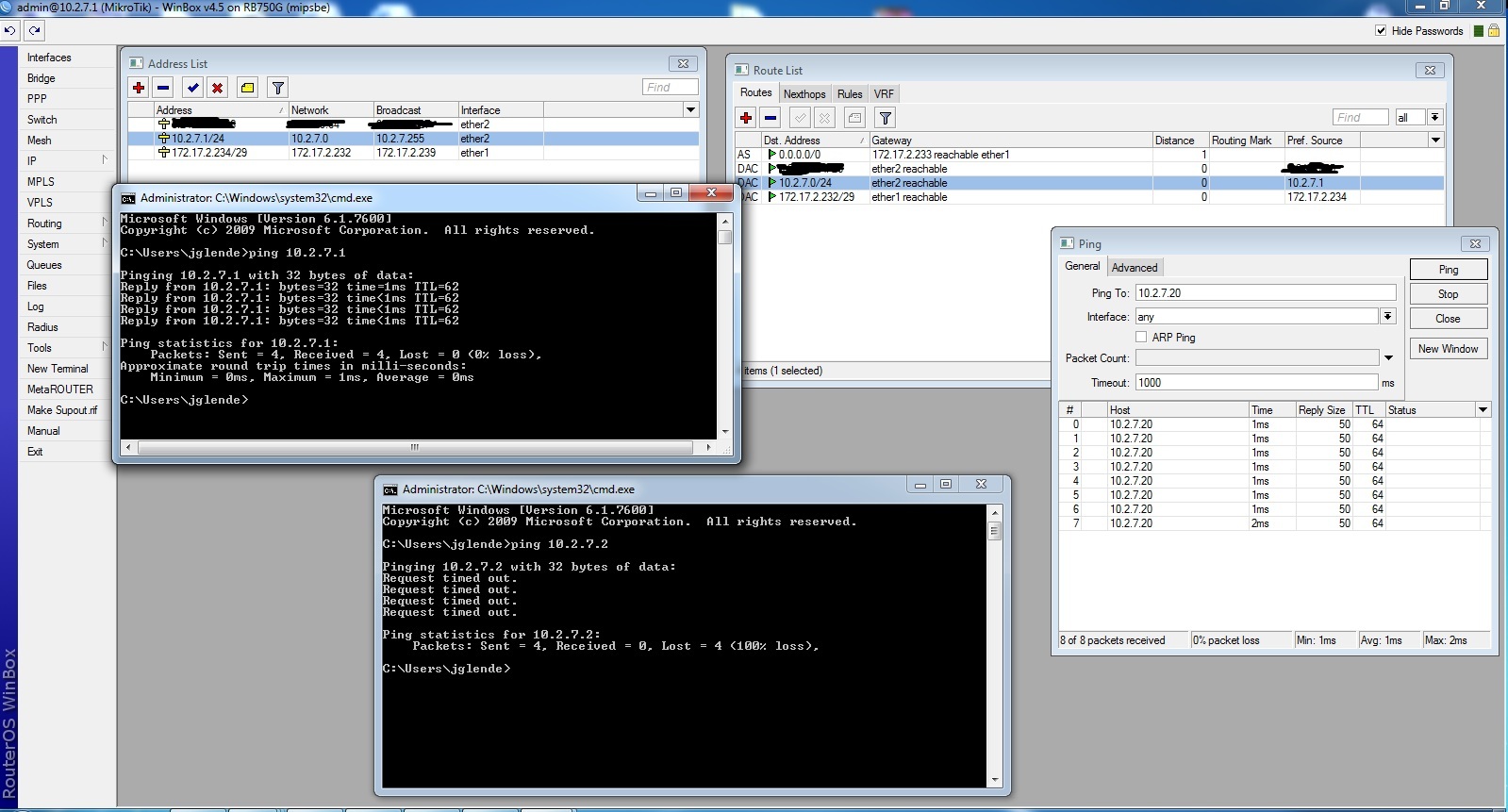Click the Ping To address field
Image resolution: width=1508 pixels, height=812 pixels.
(1265, 293)
